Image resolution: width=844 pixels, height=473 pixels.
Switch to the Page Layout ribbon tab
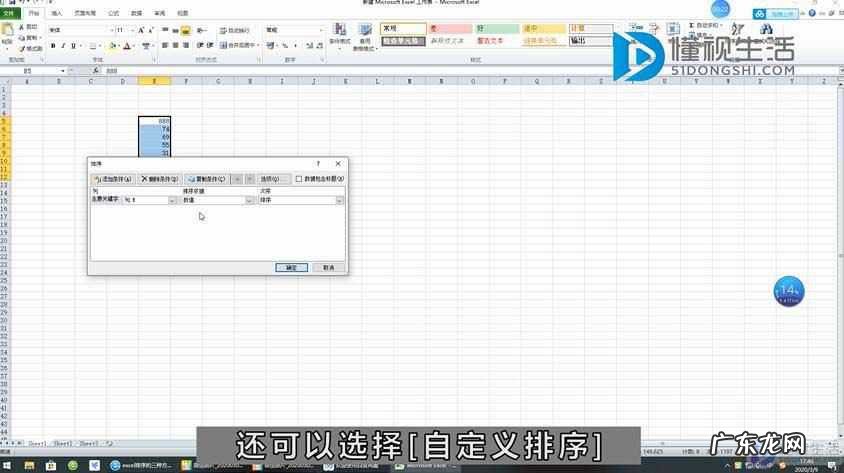[85, 13]
